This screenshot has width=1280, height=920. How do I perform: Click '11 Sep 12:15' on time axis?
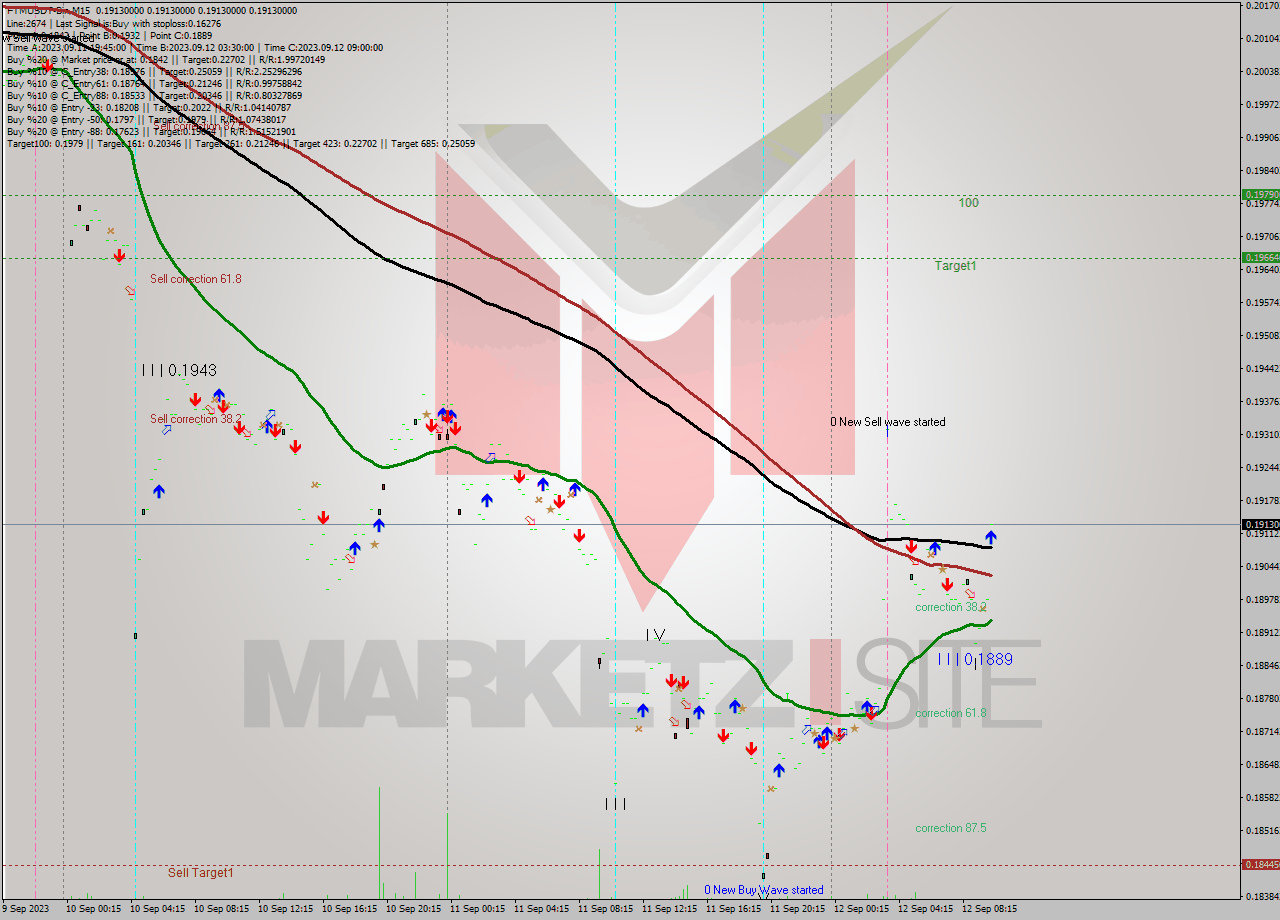tap(669, 909)
